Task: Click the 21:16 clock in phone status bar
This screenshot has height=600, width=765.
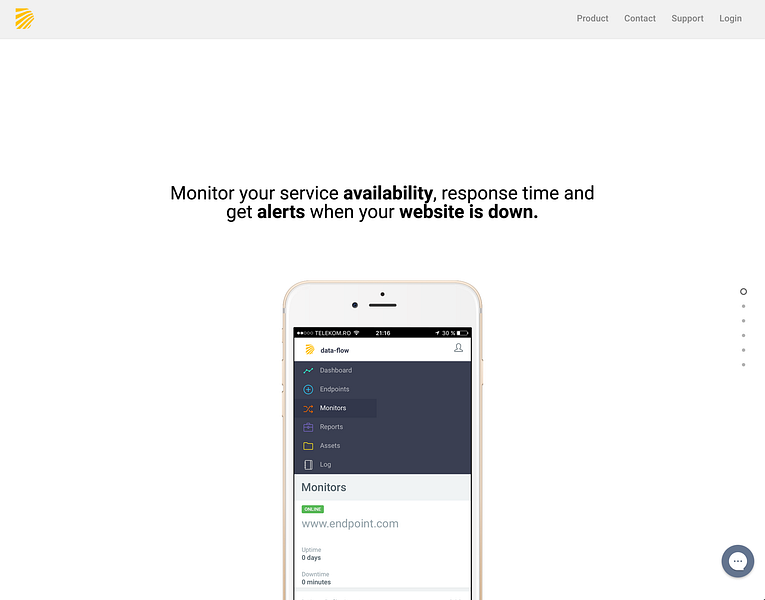Action: point(382,333)
